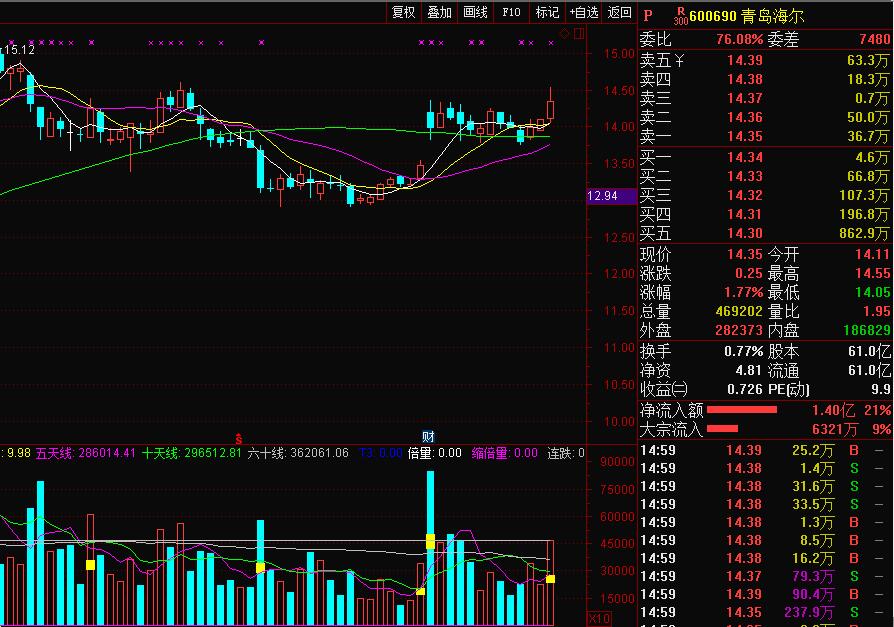The width and height of the screenshot is (894, 627).
Task: Click the ¥ symbol beside 卖五
Action: click(678, 60)
